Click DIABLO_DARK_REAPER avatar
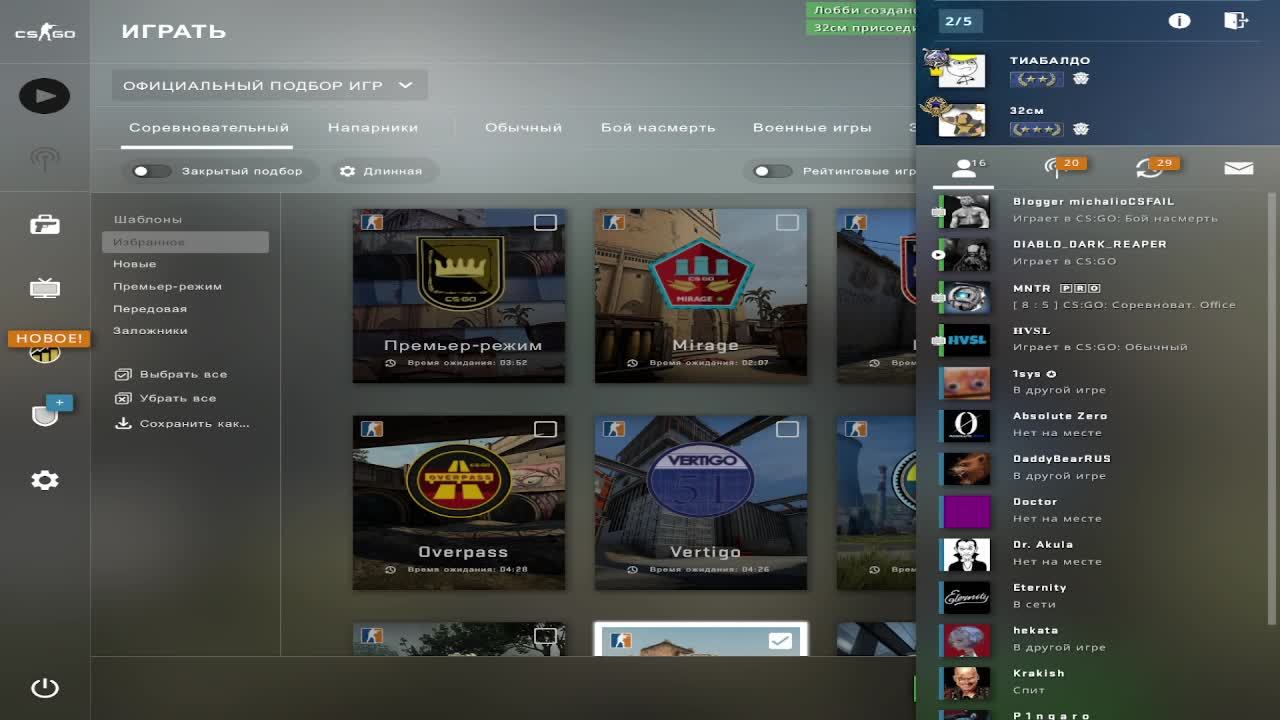 click(967, 254)
